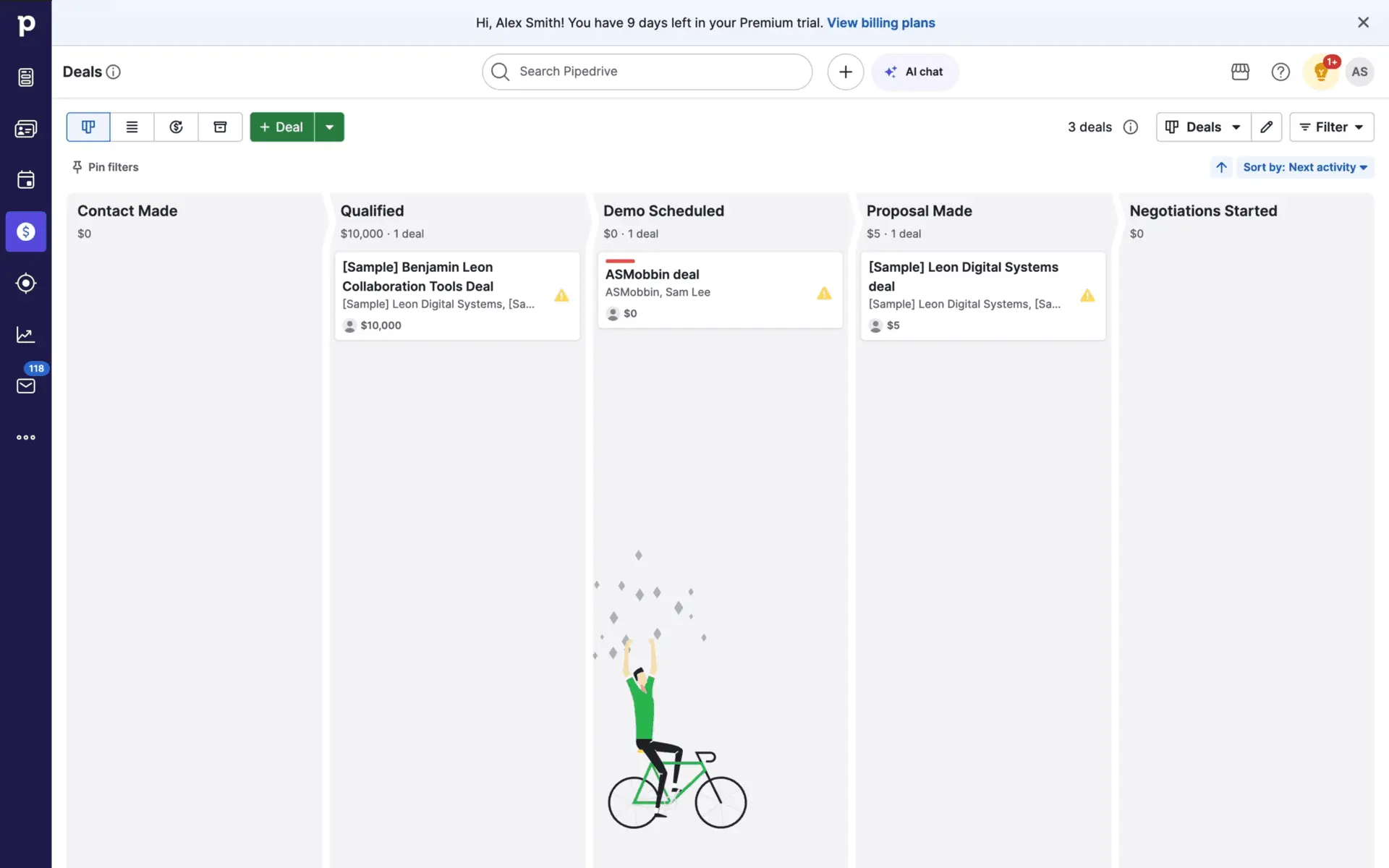Open the AI chat button
This screenshot has width=1389, height=868.
click(914, 72)
